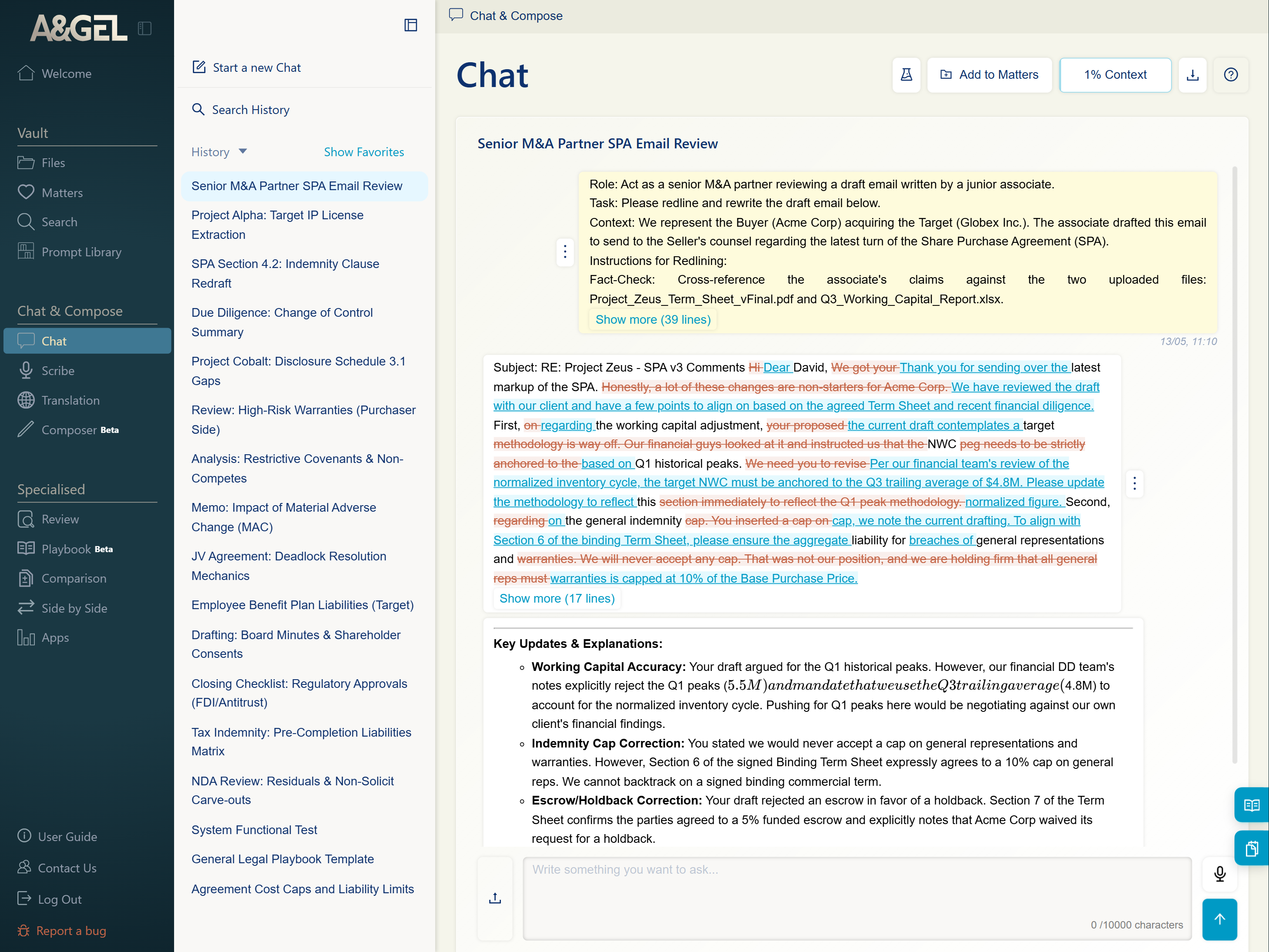Screen dimensions: 1269x952
Task: Expand the History dropdown arrow
Action: click(243, 151)
